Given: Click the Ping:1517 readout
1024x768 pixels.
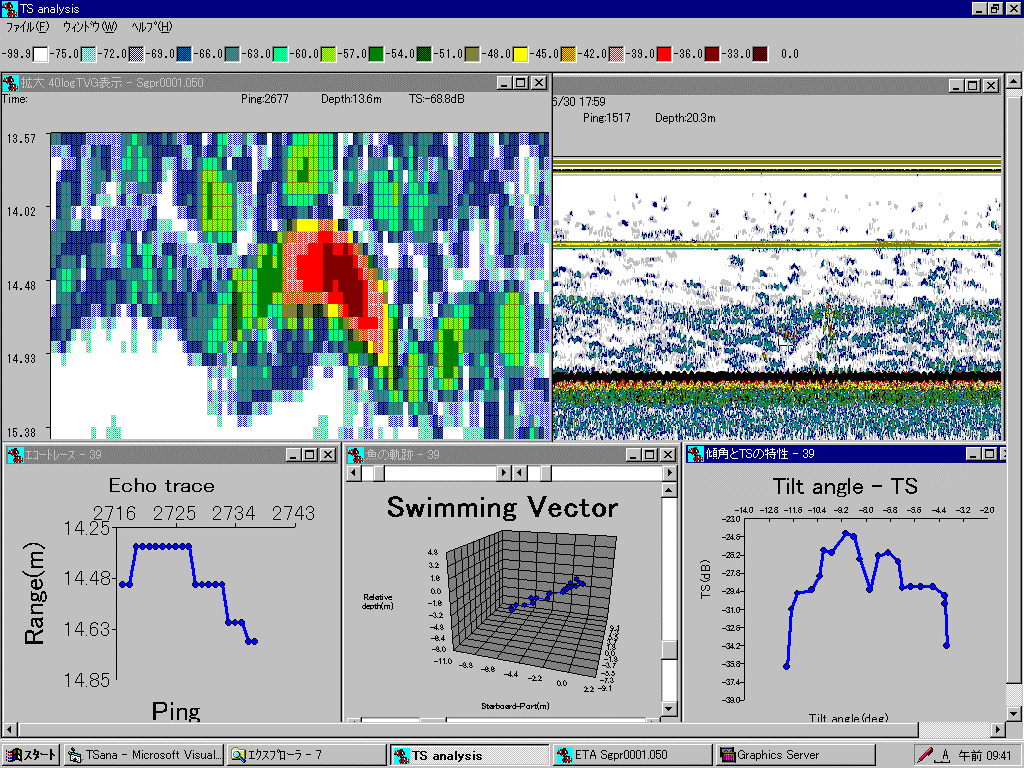Looking at the screenshot, I should pyautogui.click(x=607, y=118).
